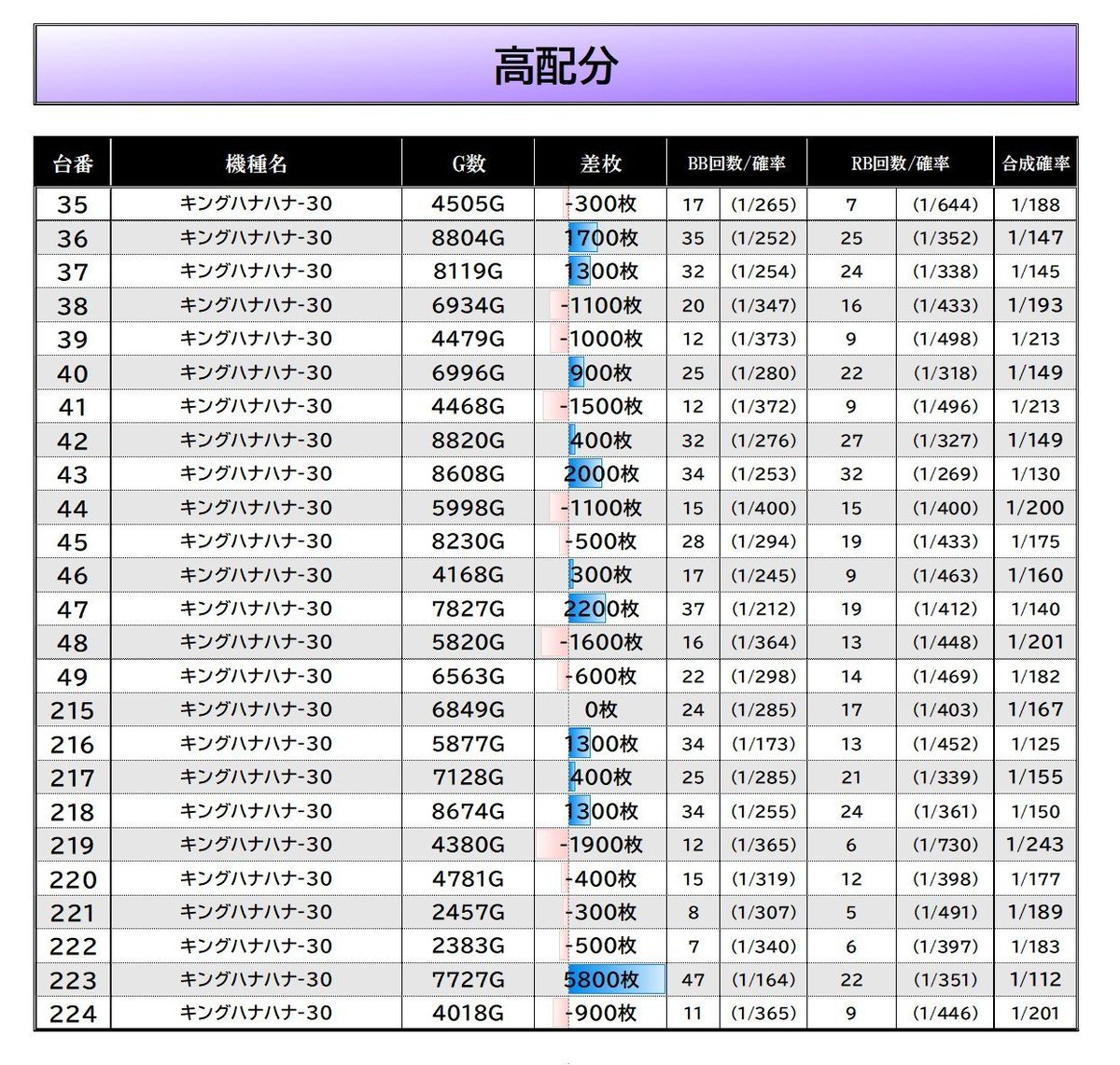Click キングハナハナ-30 in row 223
1120x1065 pixels.
(x=257, y=979)
